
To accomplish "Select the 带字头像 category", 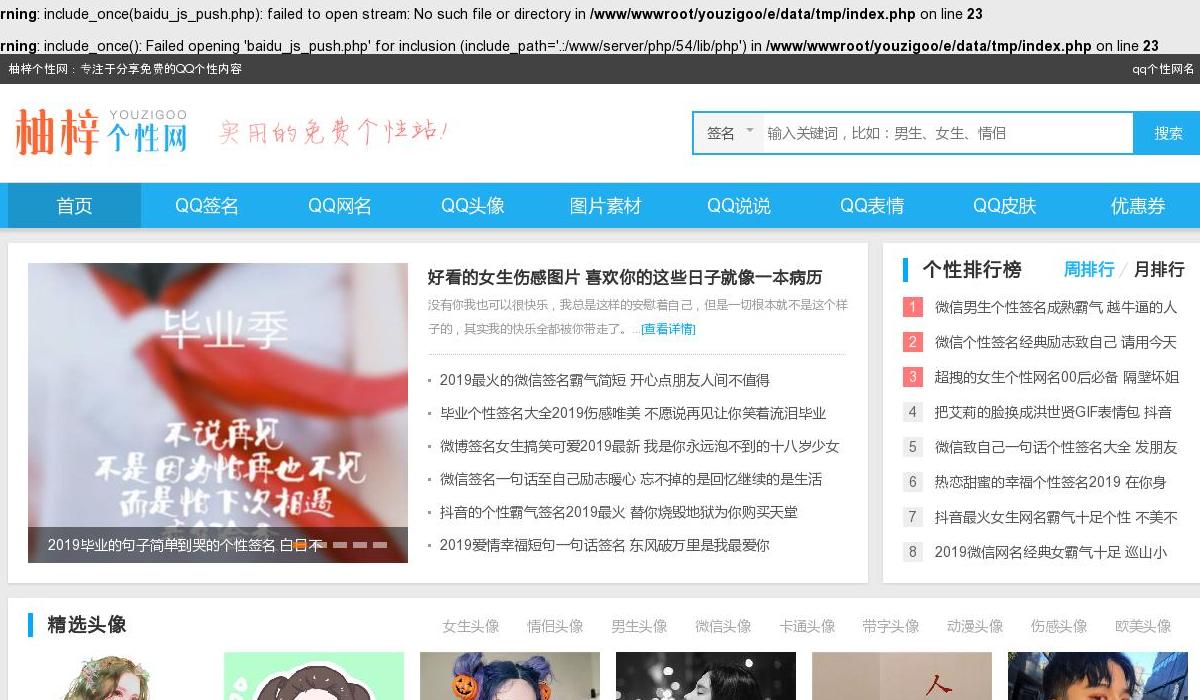I will (x=891, y=626).
